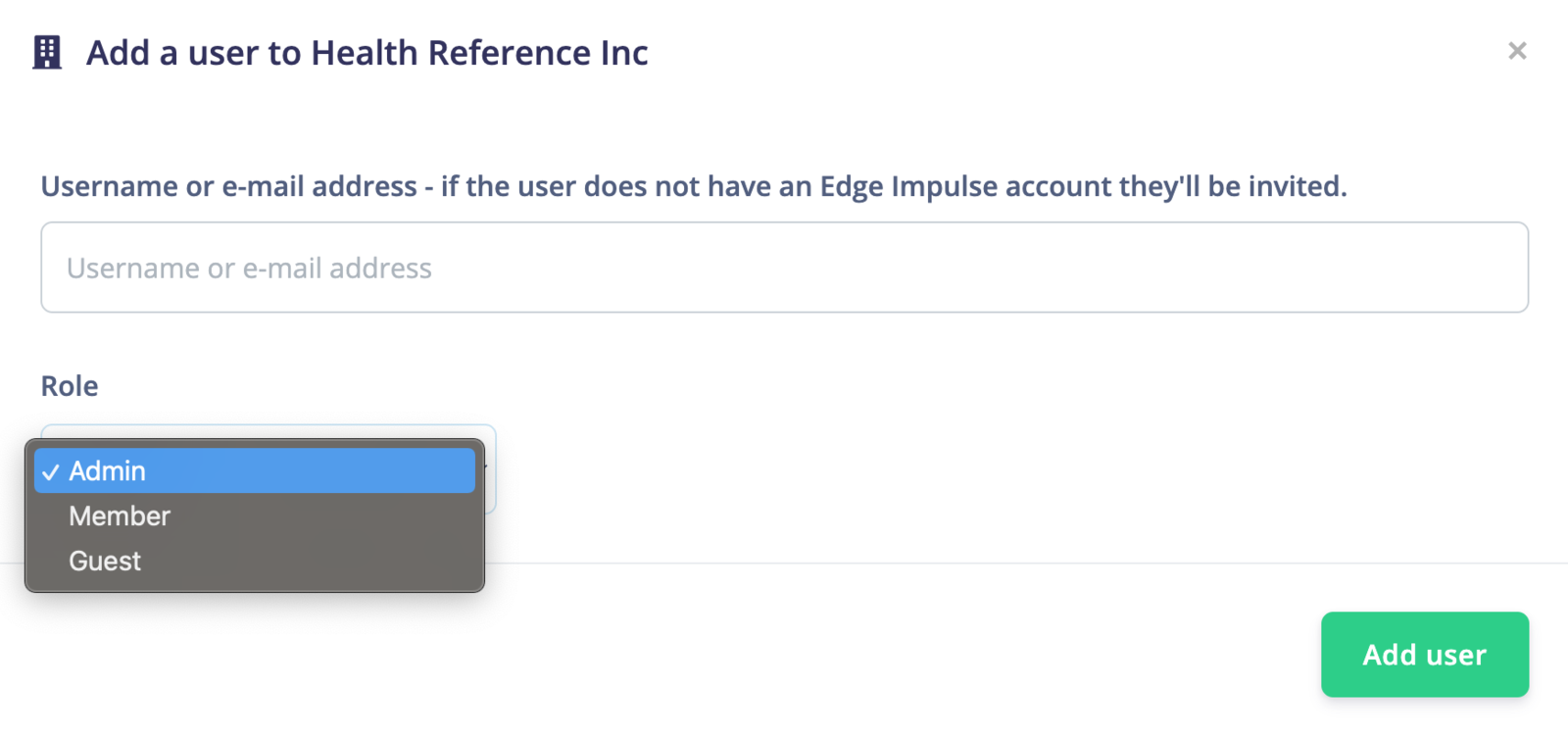Focus the Username or e-mail address field
Screen dimensions: 1568x736
pyautogui.click(x=784, y=268)
